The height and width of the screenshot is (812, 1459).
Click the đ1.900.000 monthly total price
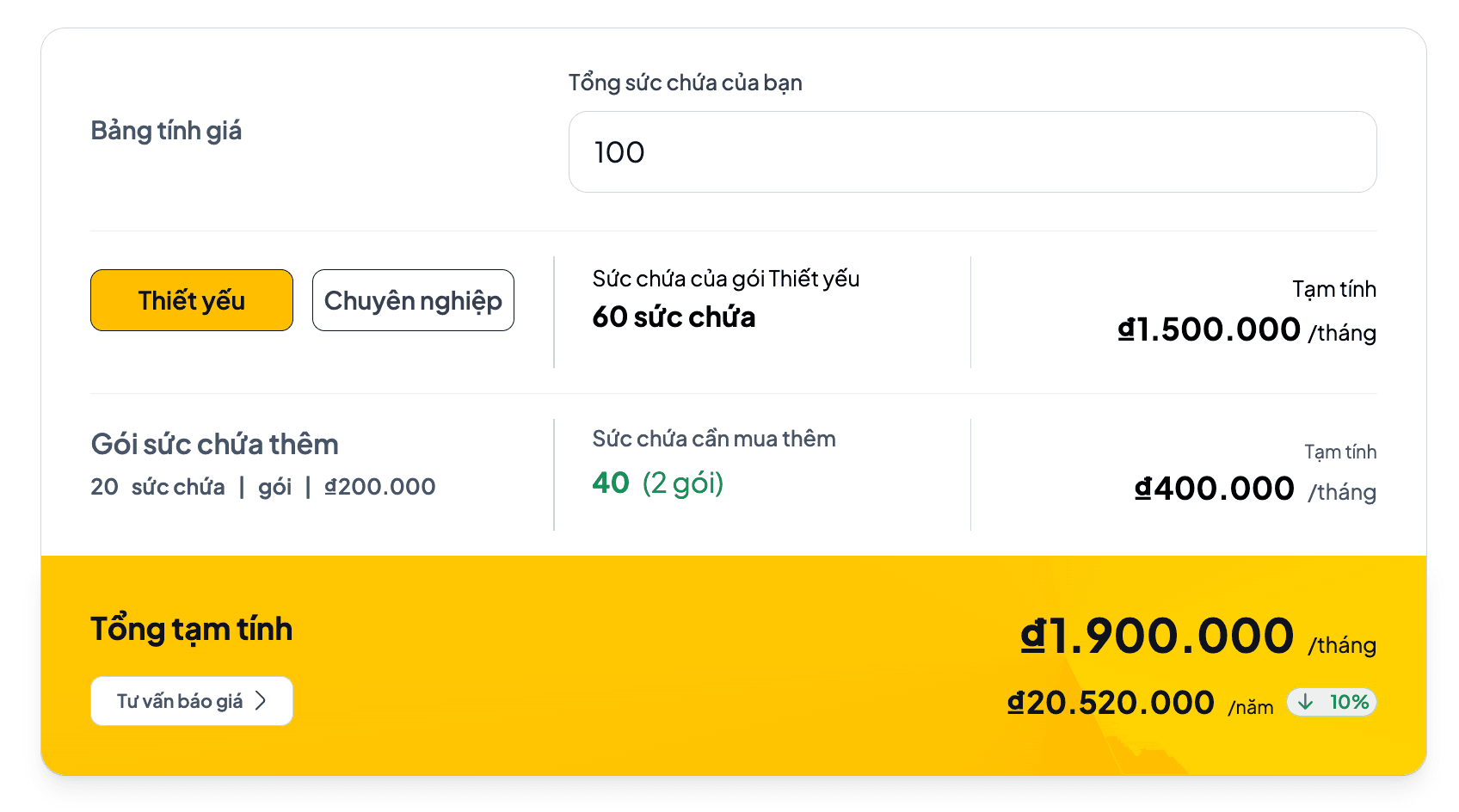[1155, 636]
